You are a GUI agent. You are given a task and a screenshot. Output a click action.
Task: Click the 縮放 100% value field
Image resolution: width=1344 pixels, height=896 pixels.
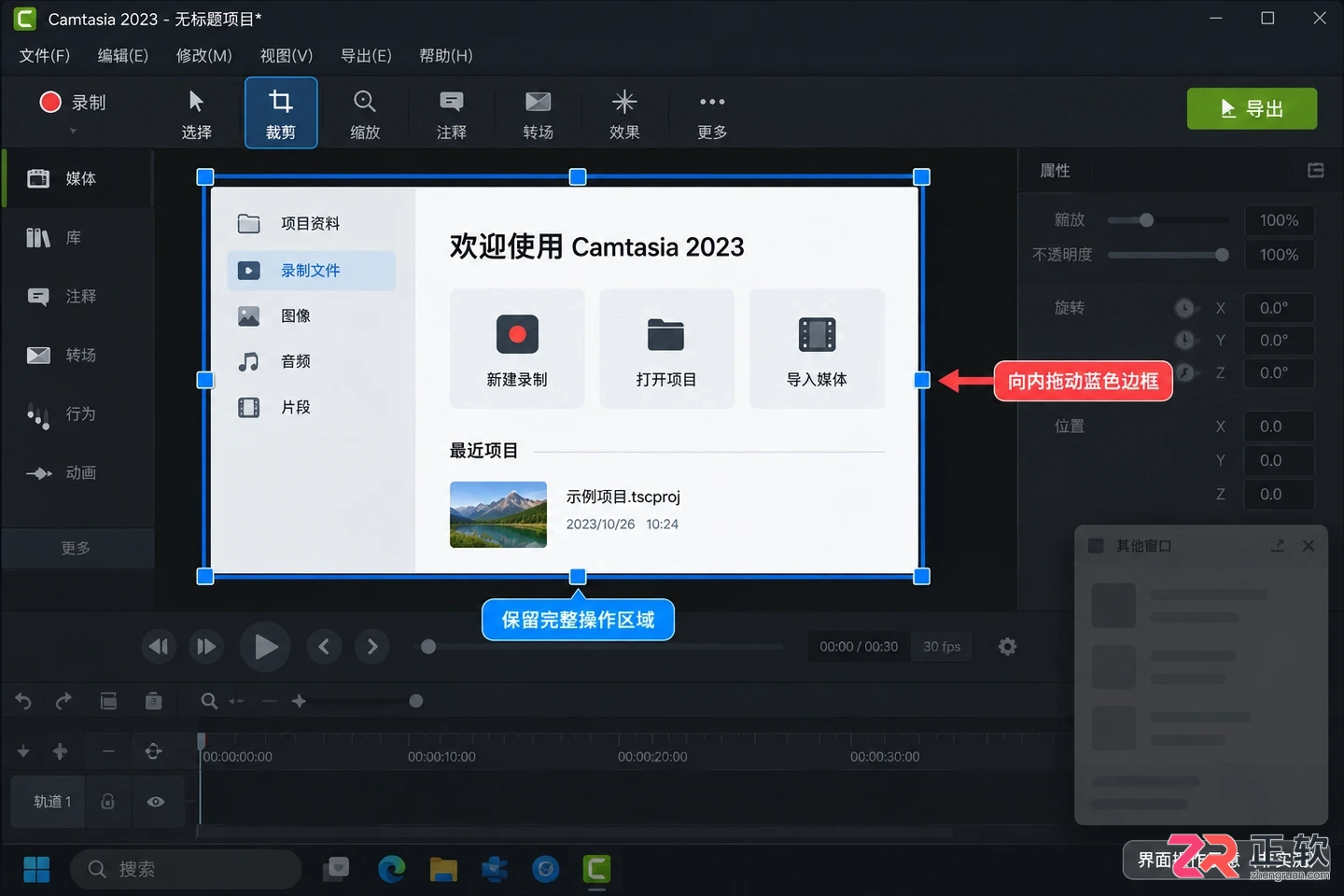coord(1280,221)
